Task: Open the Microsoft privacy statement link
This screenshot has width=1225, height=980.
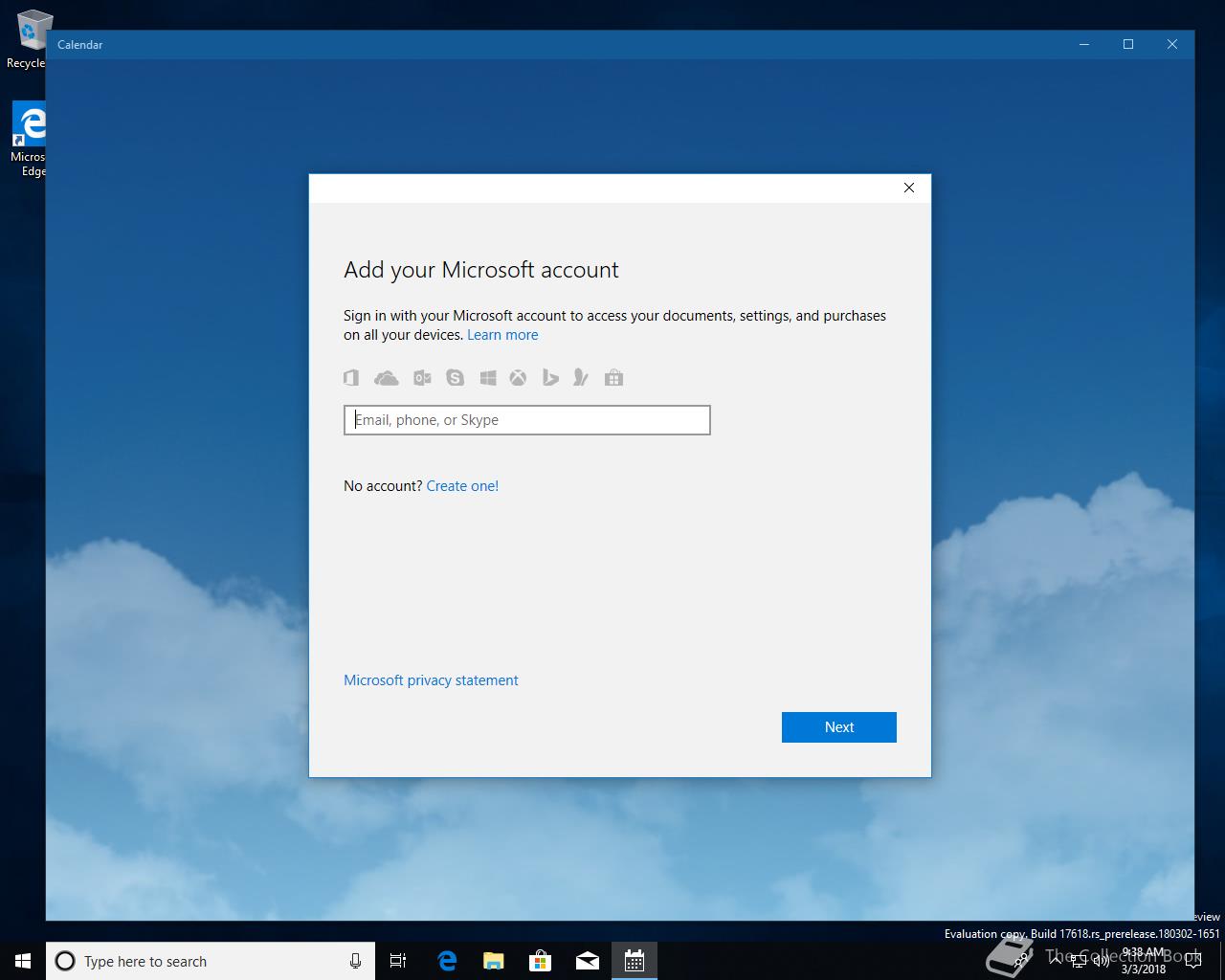Action: coord(431,680)
